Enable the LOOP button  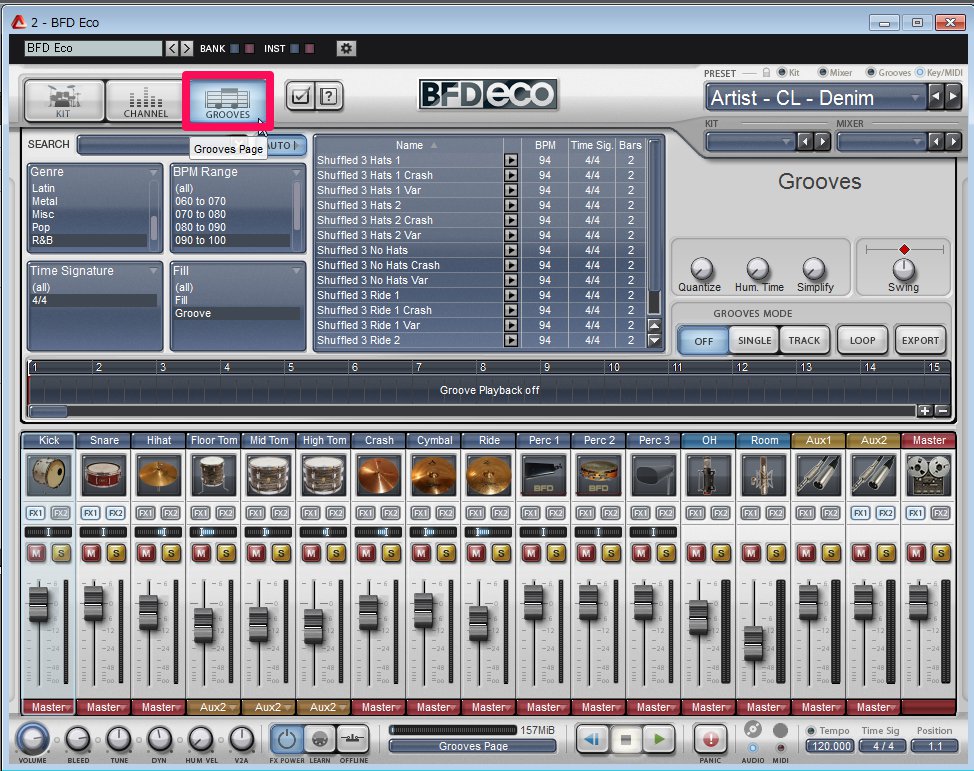pos(862,340)
